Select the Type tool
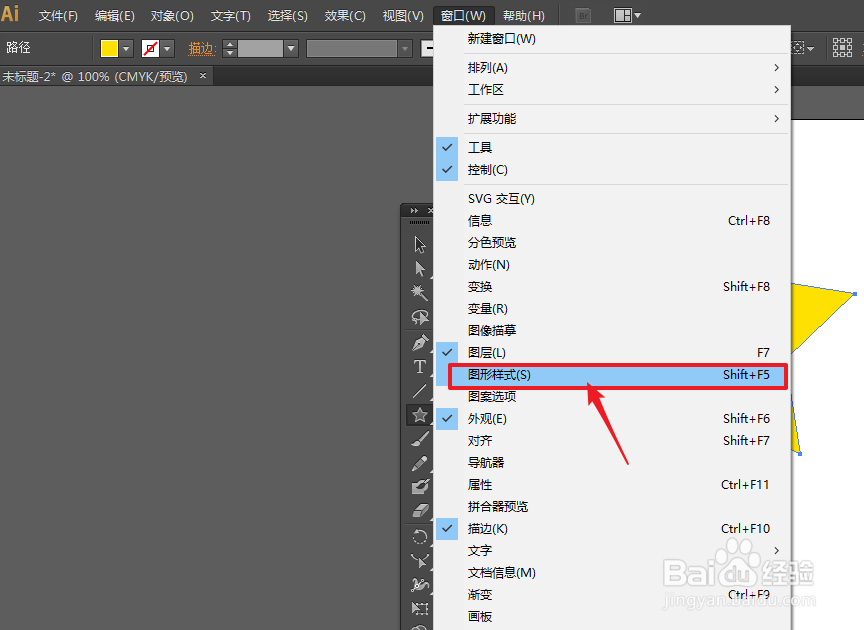The image size is (864, 630). pyautogui.click(x=419, y=366)
